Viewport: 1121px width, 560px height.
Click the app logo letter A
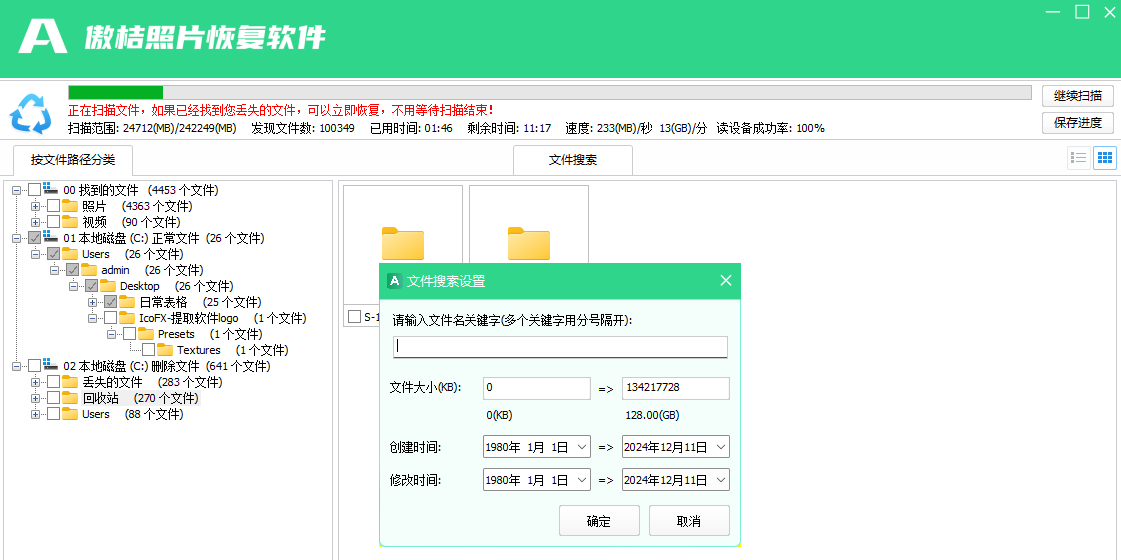click(x=43, y=36)
